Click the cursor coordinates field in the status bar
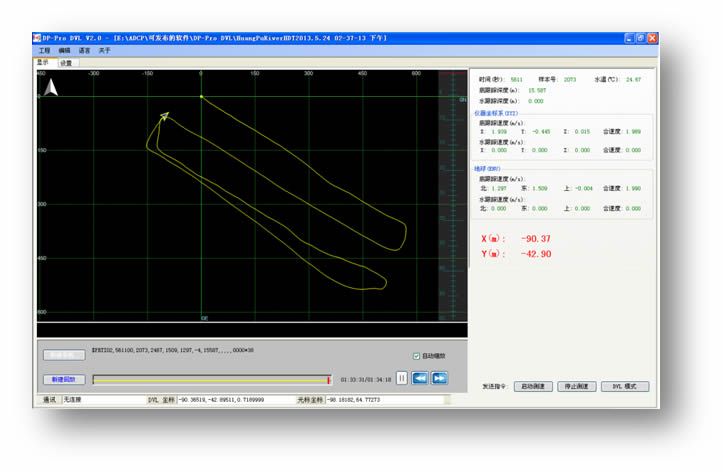 click(x=385, y=400)
